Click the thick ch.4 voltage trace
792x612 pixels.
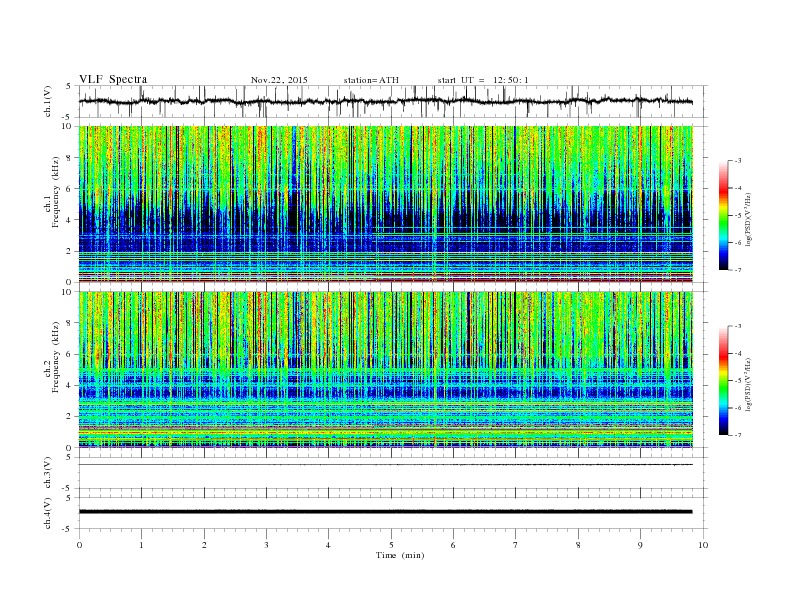click(x=386, y=512)
